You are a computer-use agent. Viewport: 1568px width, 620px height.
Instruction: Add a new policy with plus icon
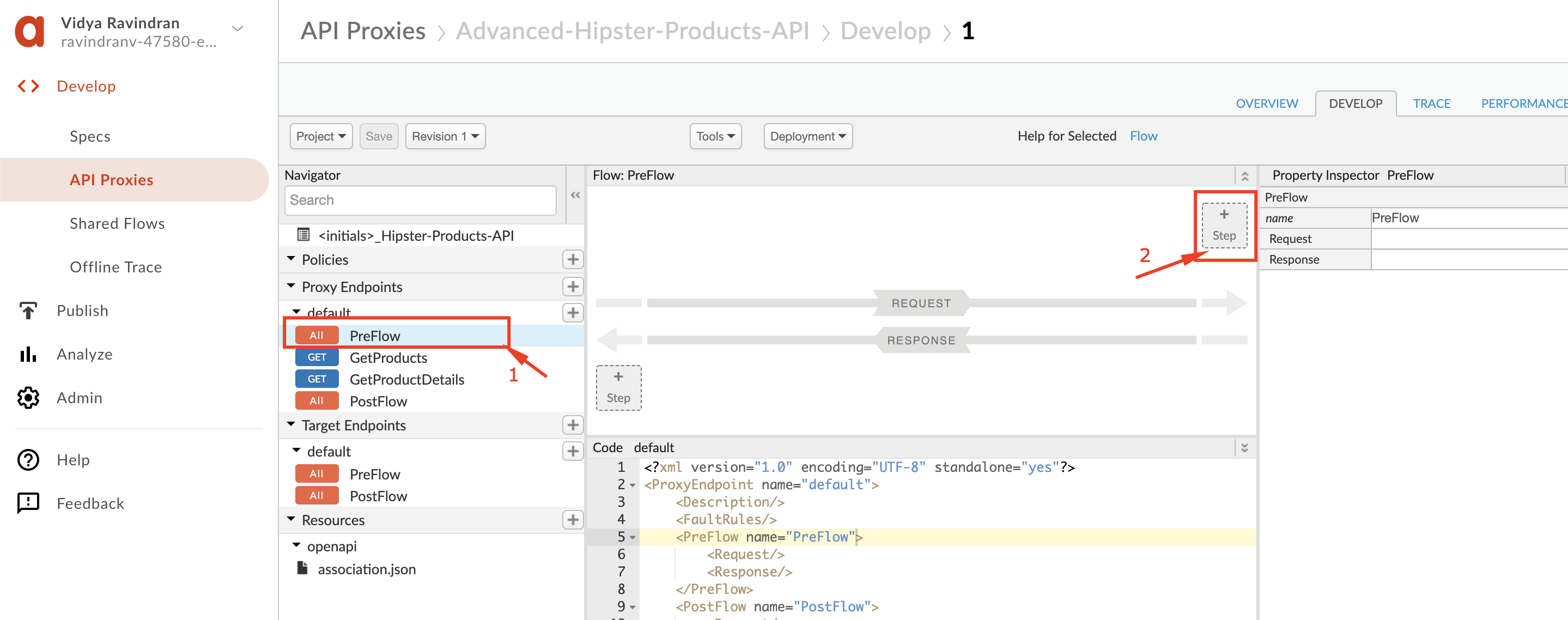click(x=572, y=260)
